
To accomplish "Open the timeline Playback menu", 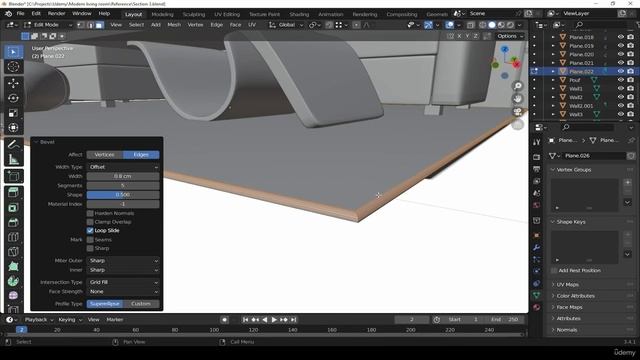I will point(39,320).
